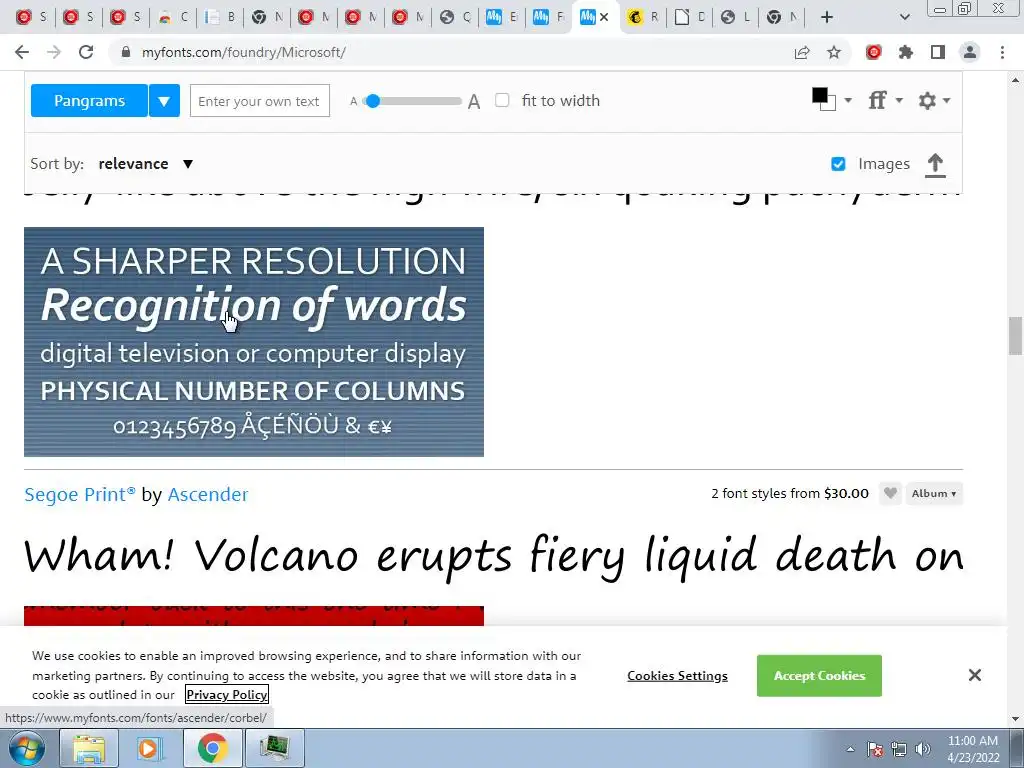Open the Segoe Print font link
This screenshot has width=1024, height=768.
coord(80,494)
